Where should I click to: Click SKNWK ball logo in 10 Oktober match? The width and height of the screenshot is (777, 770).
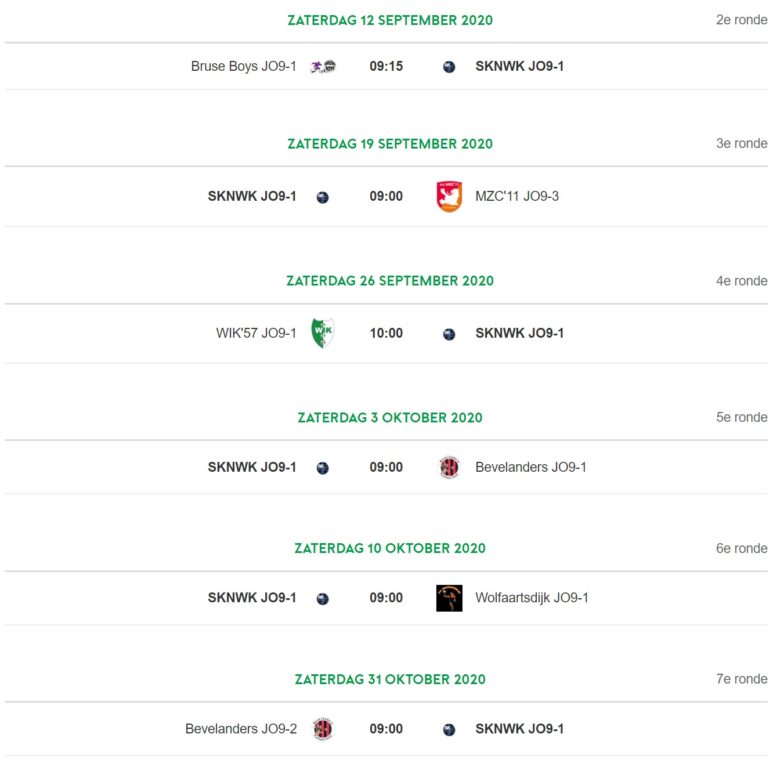pos(323,599)
